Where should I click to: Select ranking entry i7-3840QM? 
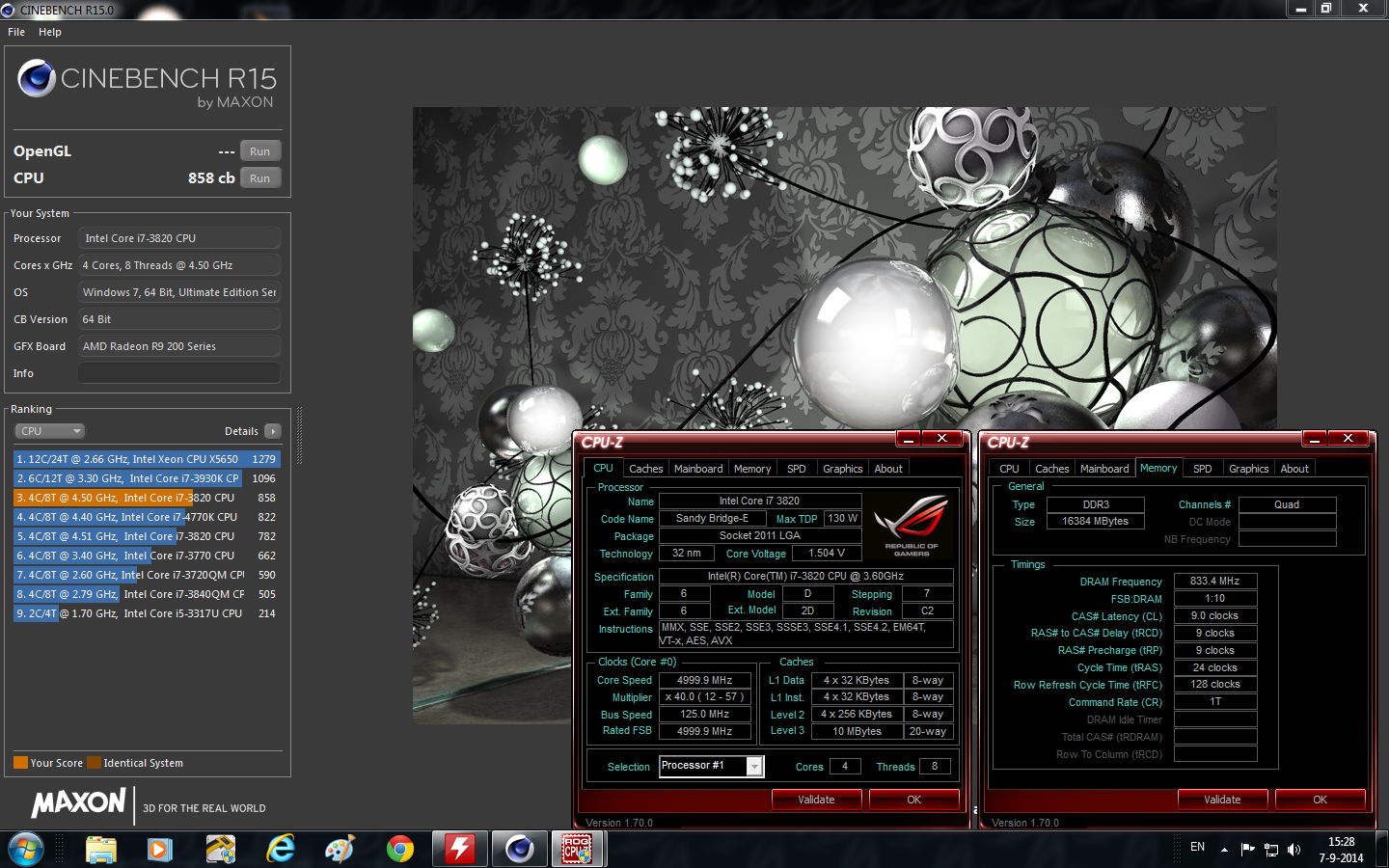click(x=147, y=594)
